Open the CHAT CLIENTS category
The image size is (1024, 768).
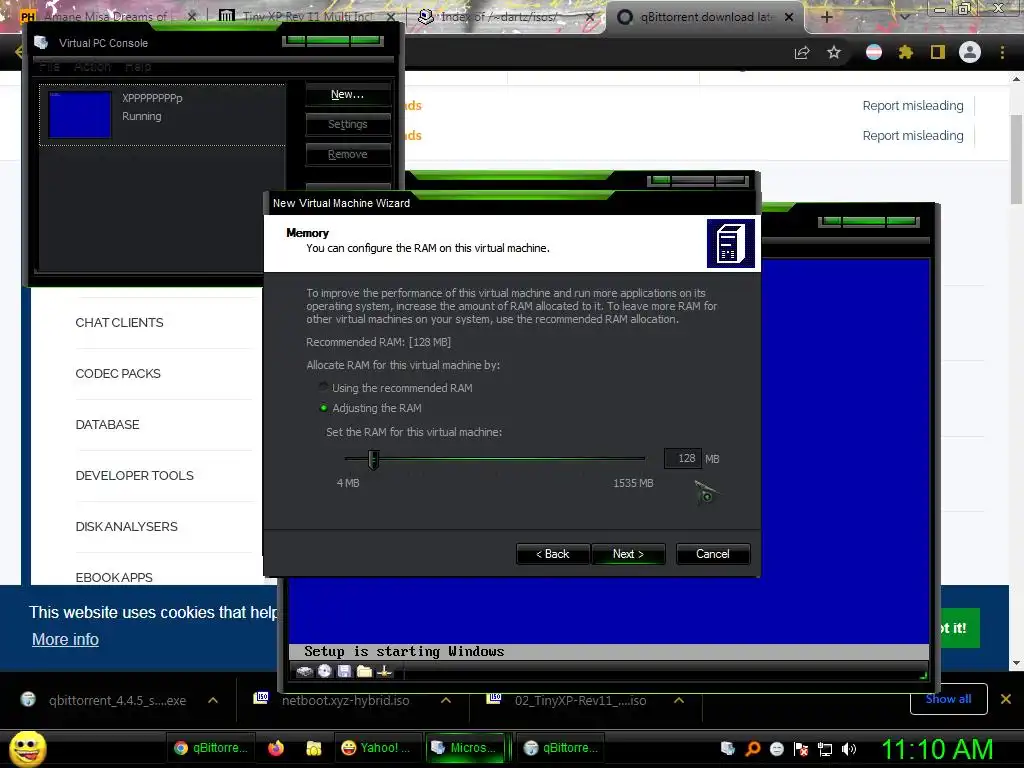point(120,323)
